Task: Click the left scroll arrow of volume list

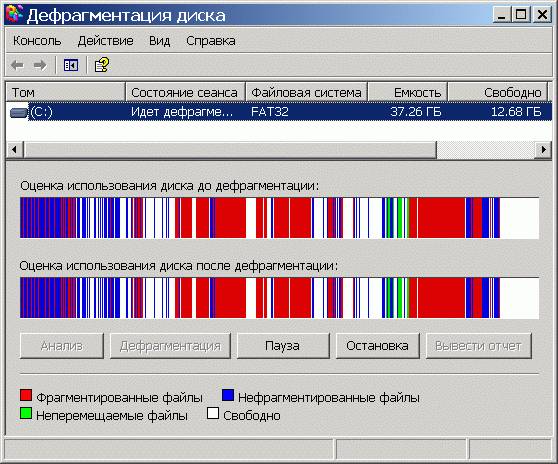Action: [x=15, y=149]
